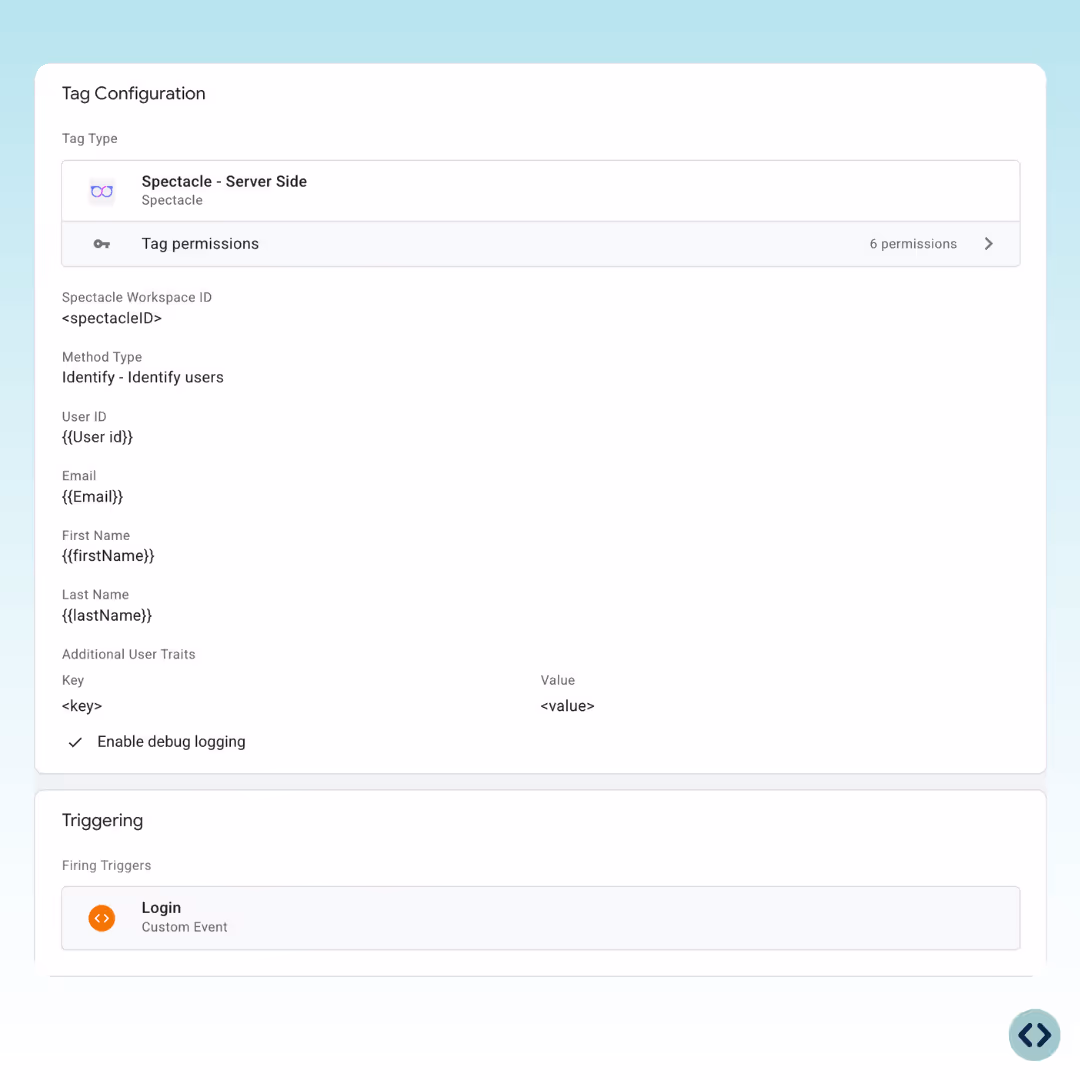Click the Enable debug logging checkmark
The width and height of the screenshot is (1080, 1080).
pos(75,742)
